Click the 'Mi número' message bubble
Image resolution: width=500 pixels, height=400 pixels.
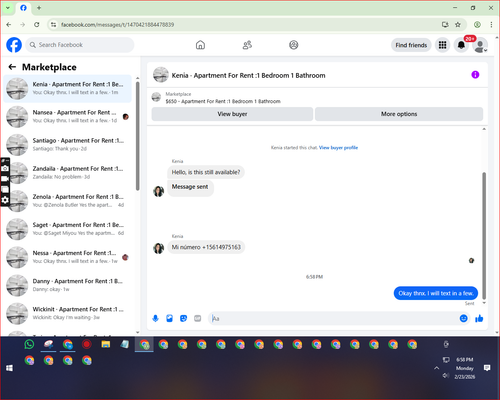tap(206, 247)
